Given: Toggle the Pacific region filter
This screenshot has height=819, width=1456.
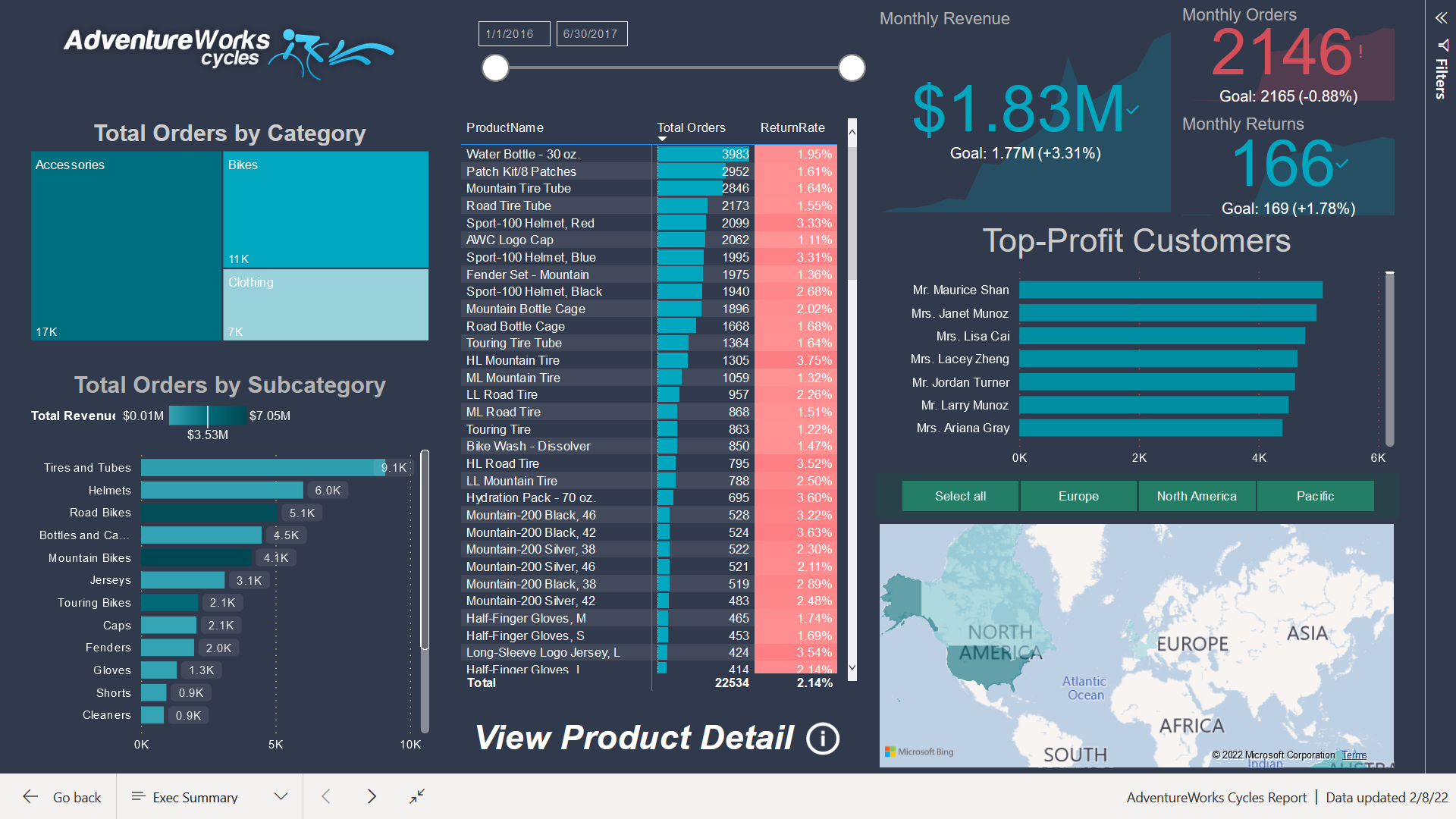Looking at the screenshot, I should pos(1315,496).
